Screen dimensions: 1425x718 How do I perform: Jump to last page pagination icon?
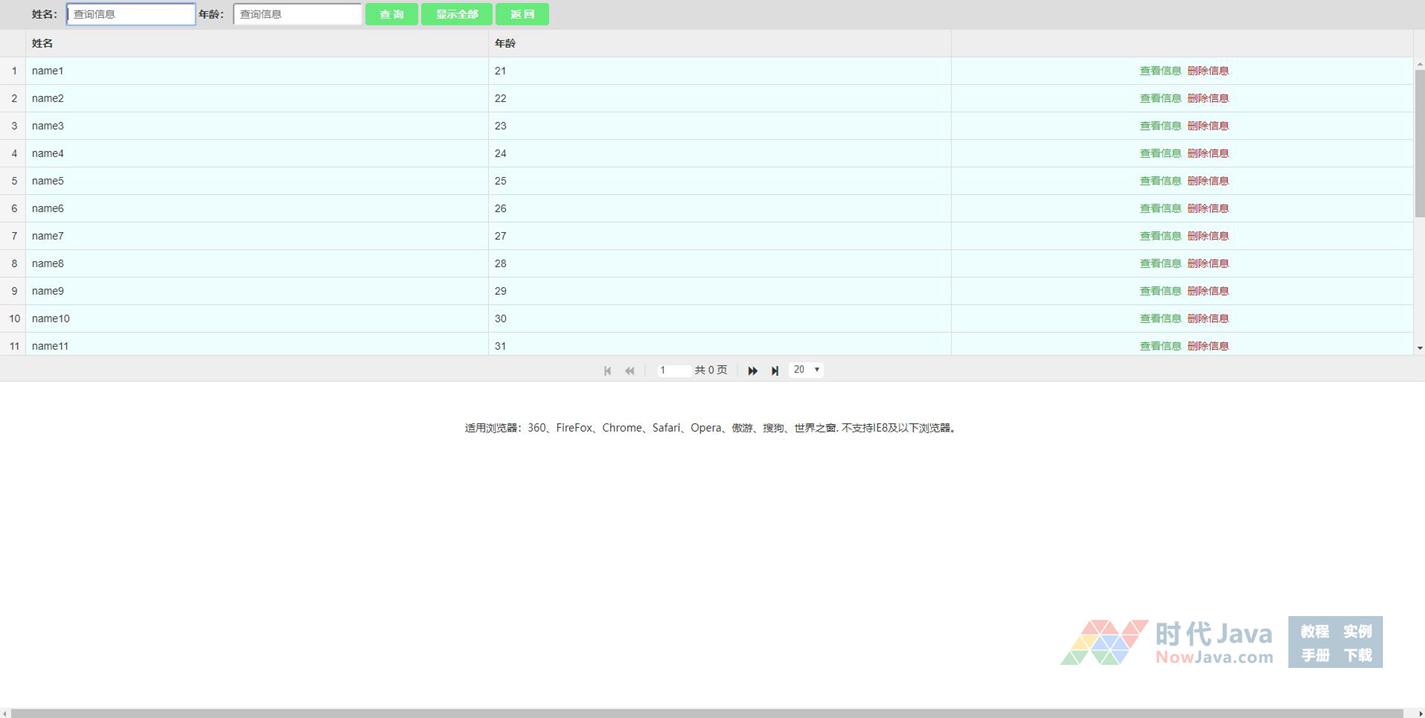point(775,370)
